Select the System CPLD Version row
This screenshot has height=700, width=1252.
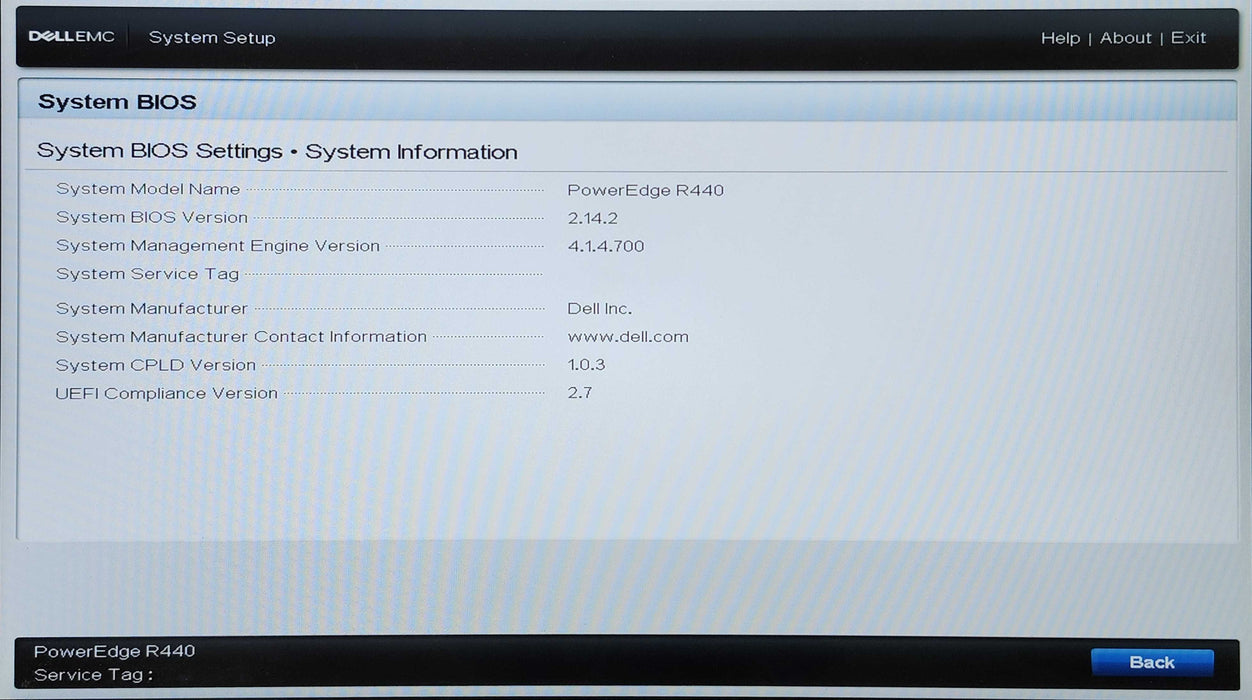click(x=156, y=365)
